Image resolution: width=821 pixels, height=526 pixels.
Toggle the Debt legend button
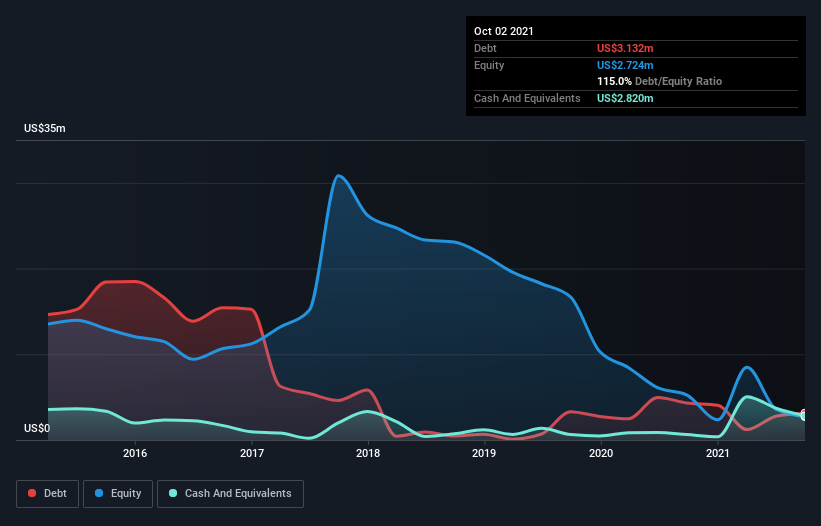pyautogui.click(x=47, y=494)
